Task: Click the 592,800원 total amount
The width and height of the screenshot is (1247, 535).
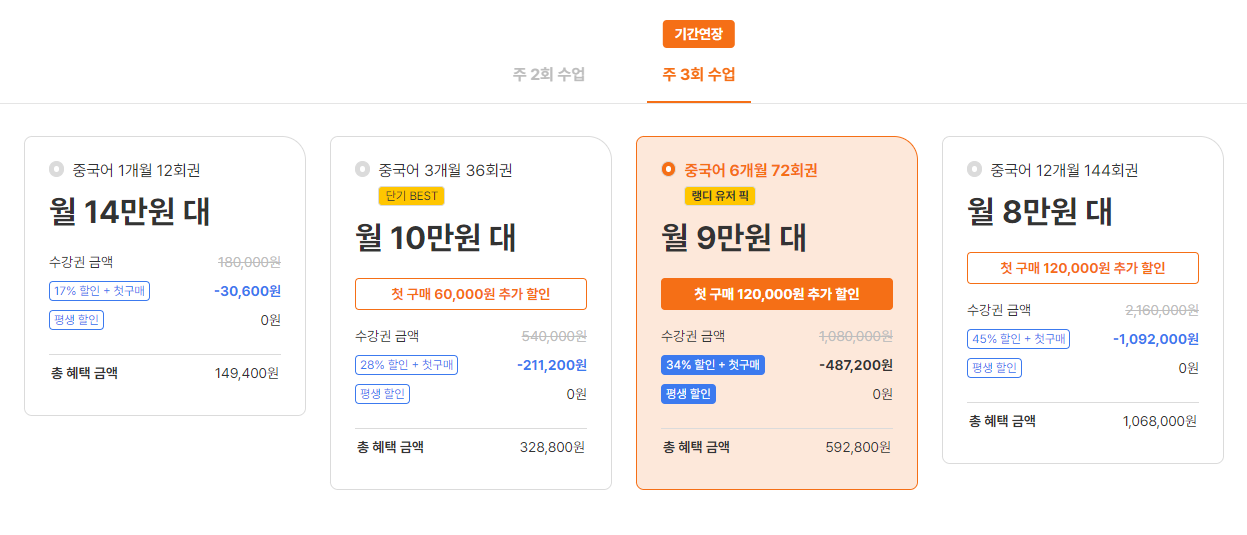Action: click(858, 447)
